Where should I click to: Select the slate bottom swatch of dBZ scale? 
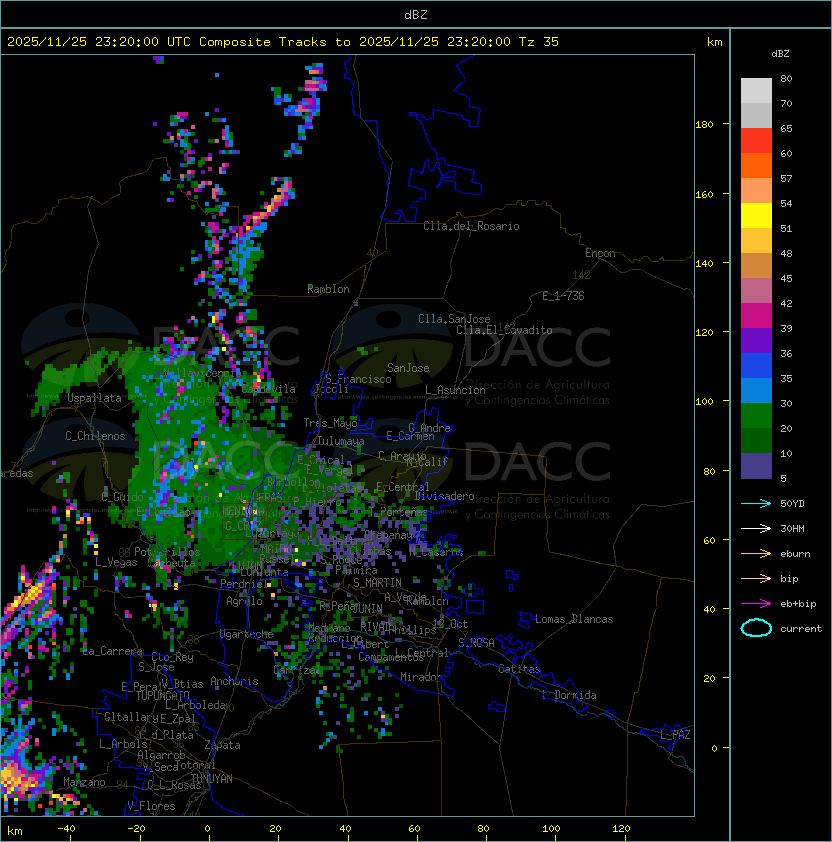tap(756, 466)
